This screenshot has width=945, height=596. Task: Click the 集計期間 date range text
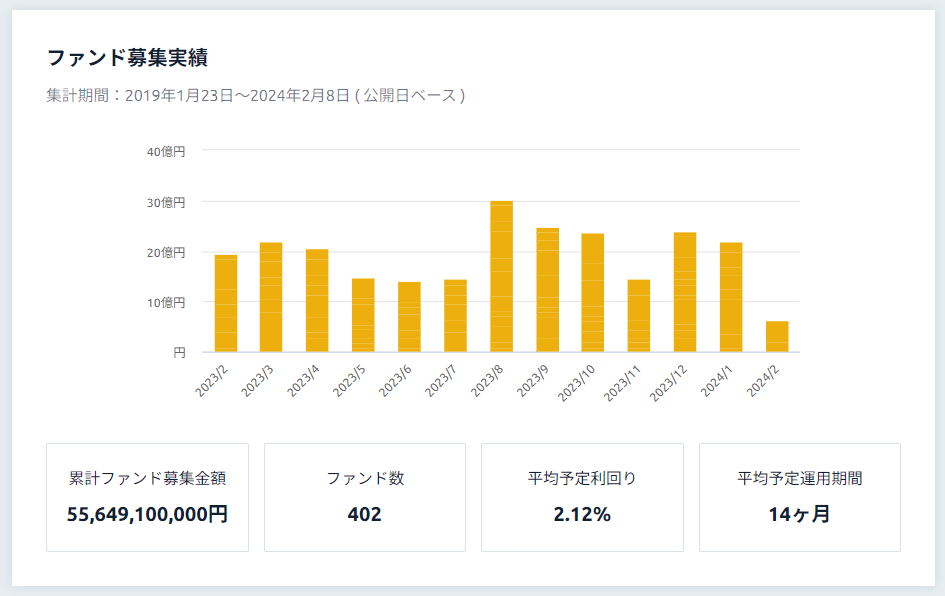pos(256,95)
